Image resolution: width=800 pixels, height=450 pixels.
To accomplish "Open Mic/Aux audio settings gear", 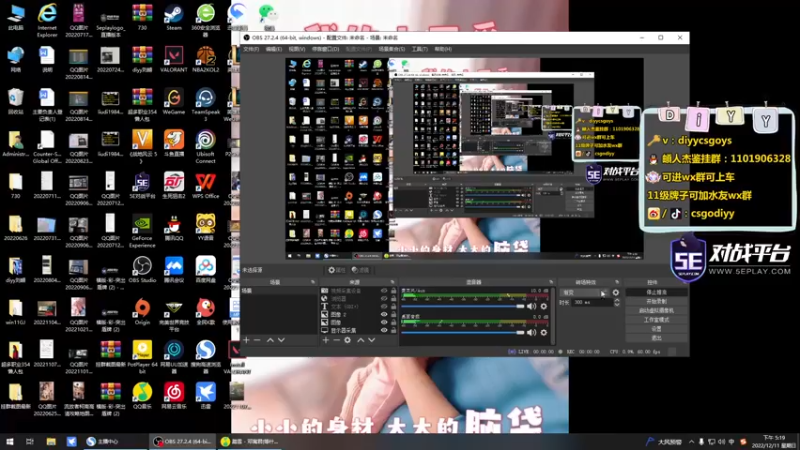I will (544, 306).
